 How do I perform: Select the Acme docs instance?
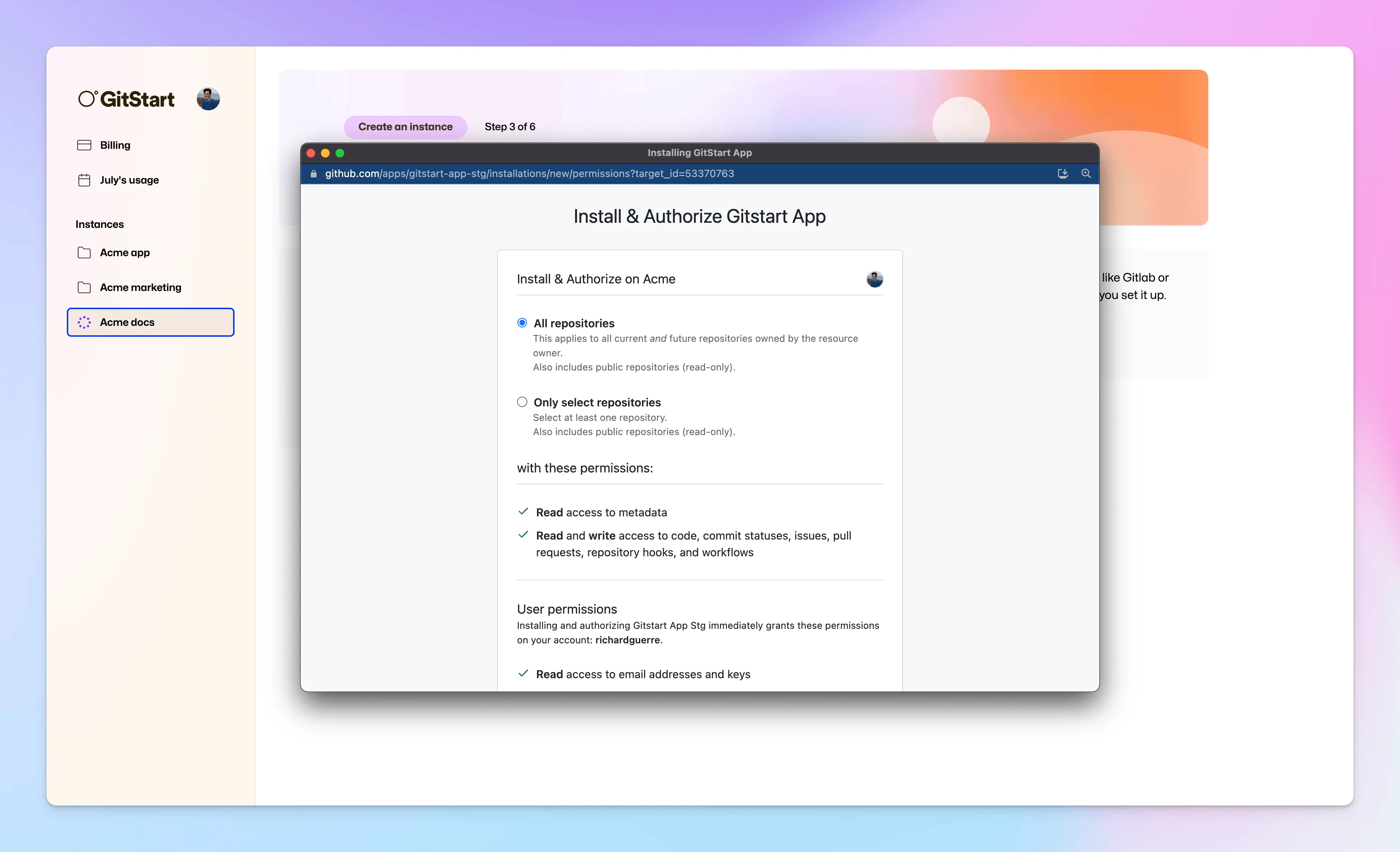127,322
